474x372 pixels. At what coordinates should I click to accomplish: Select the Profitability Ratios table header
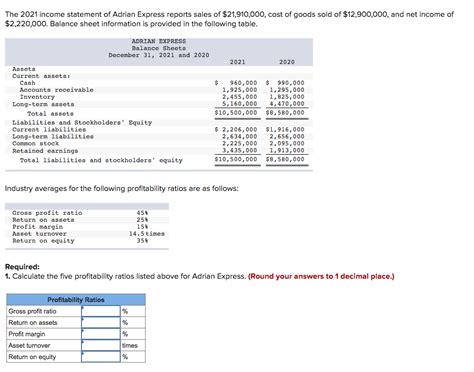(x=76, y=300)
